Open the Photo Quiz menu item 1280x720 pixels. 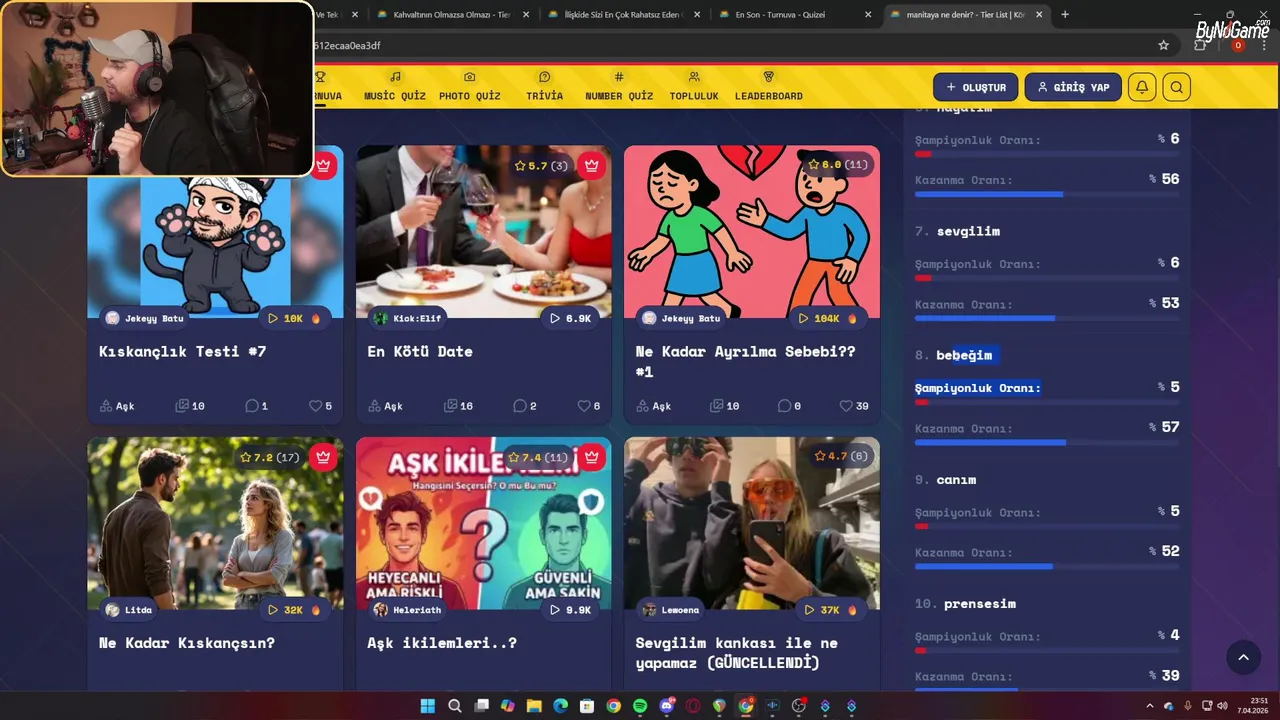pyautogui.click(x=469, y=86)
